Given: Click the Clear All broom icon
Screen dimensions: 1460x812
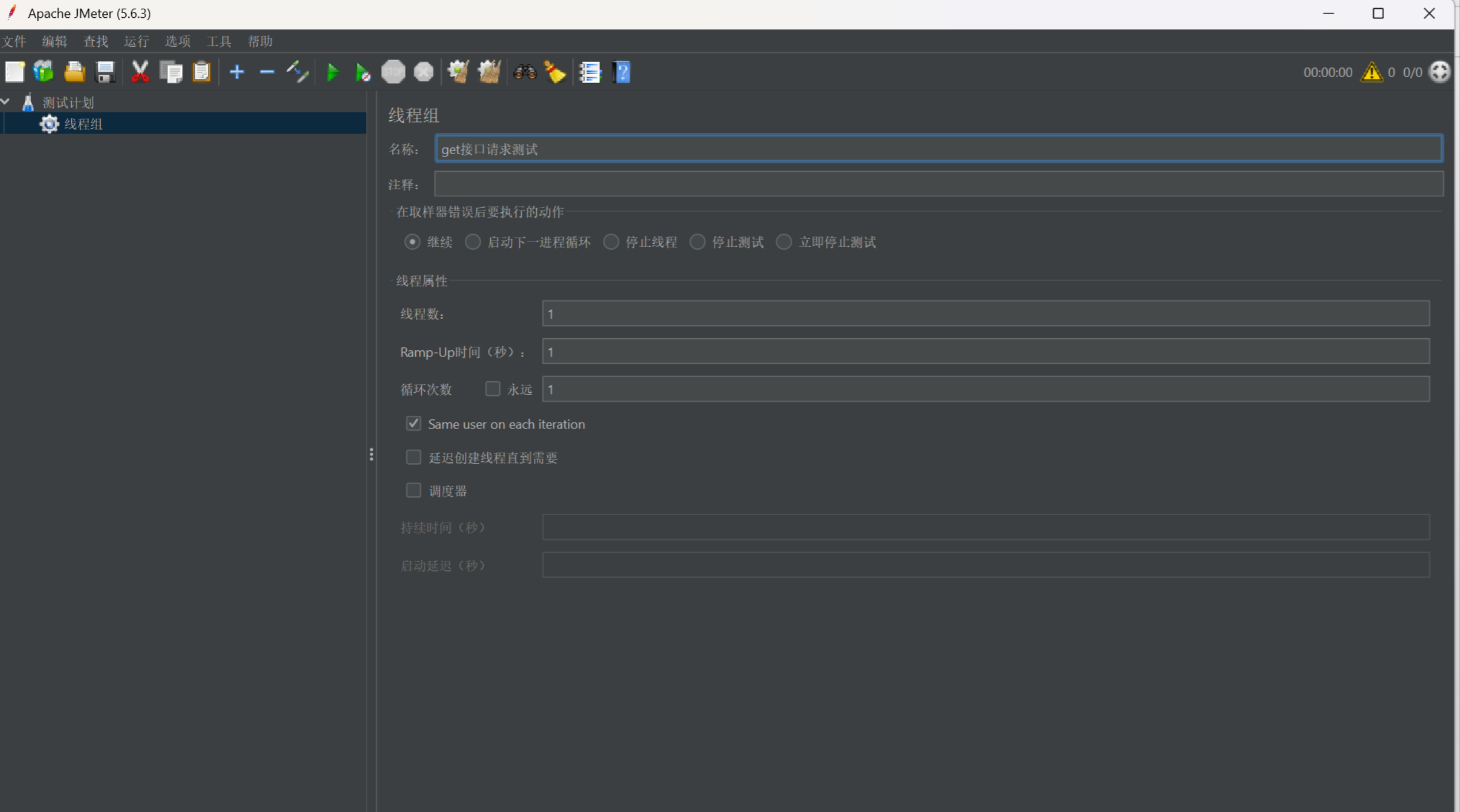Looking at the screenshot, I should tap(489, 72).
